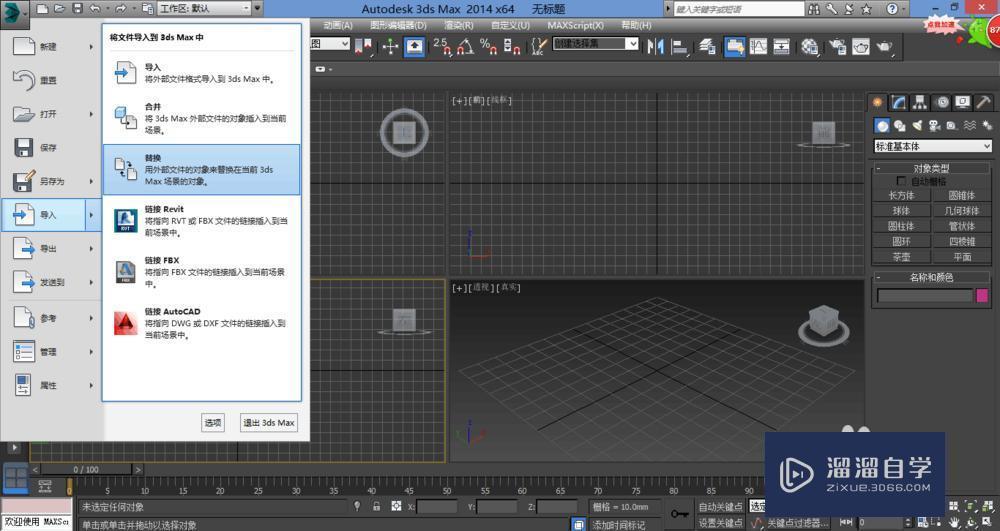Toggle Angle Snap in toolbar
1000x531 pixels.
pyautogui.click(x=466, y=47)
